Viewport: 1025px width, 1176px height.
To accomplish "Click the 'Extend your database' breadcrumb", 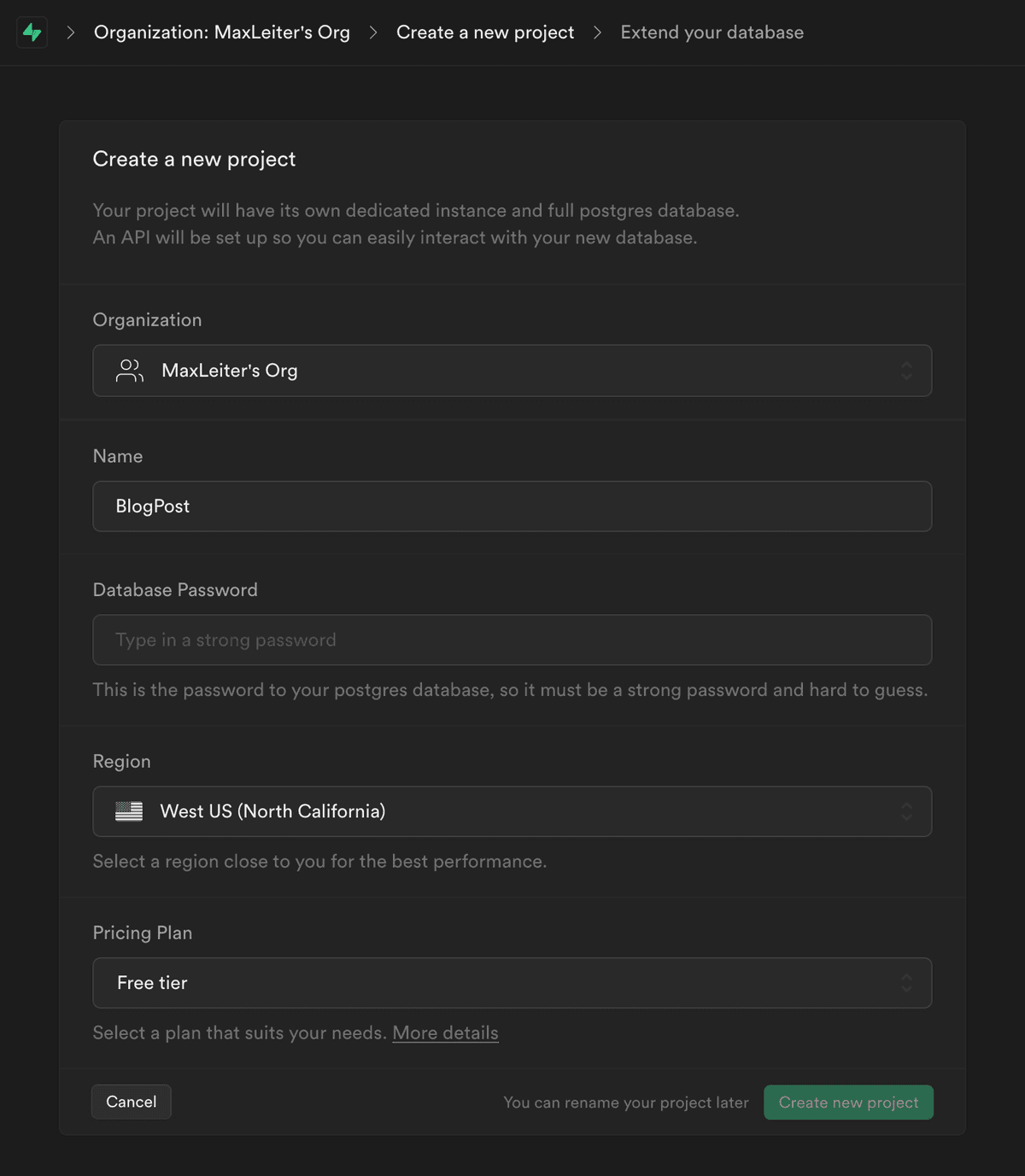I will point(712,32).
